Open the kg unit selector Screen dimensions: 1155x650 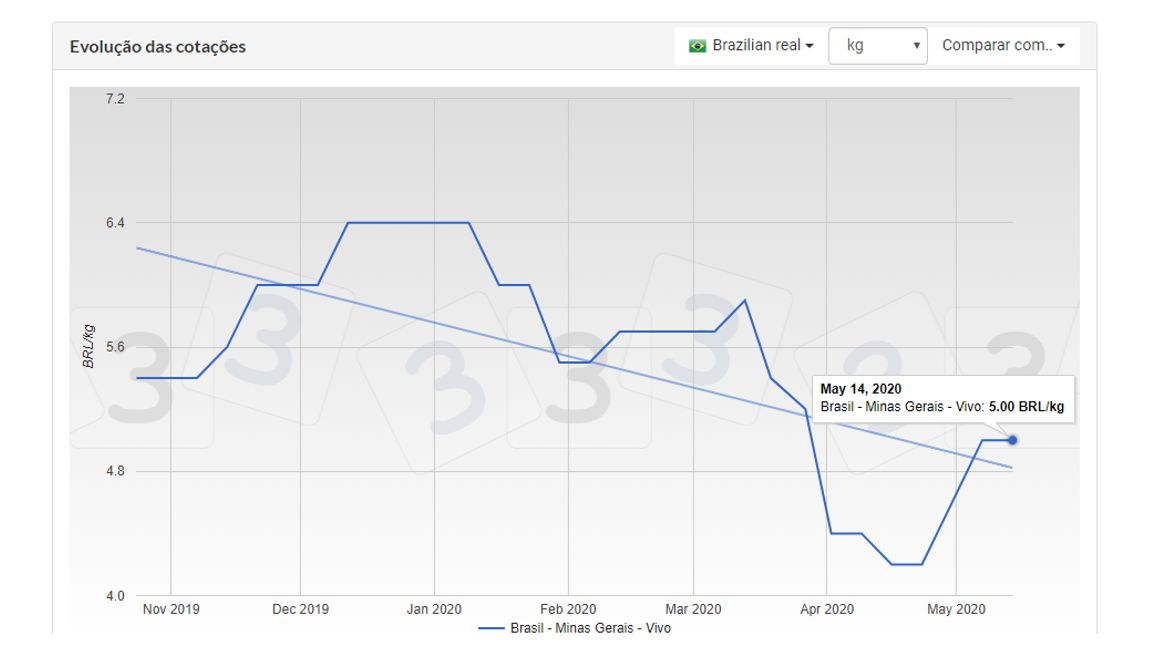(878, 46)
